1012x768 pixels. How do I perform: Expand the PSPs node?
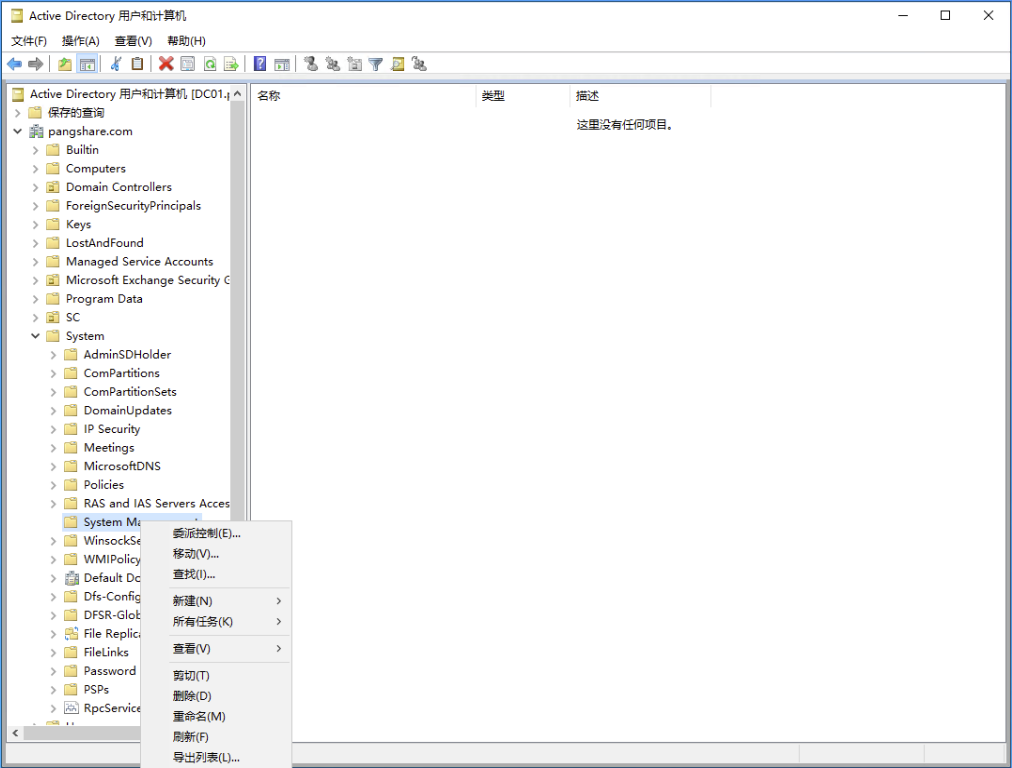pyautogui.click(x=54, y=689)
